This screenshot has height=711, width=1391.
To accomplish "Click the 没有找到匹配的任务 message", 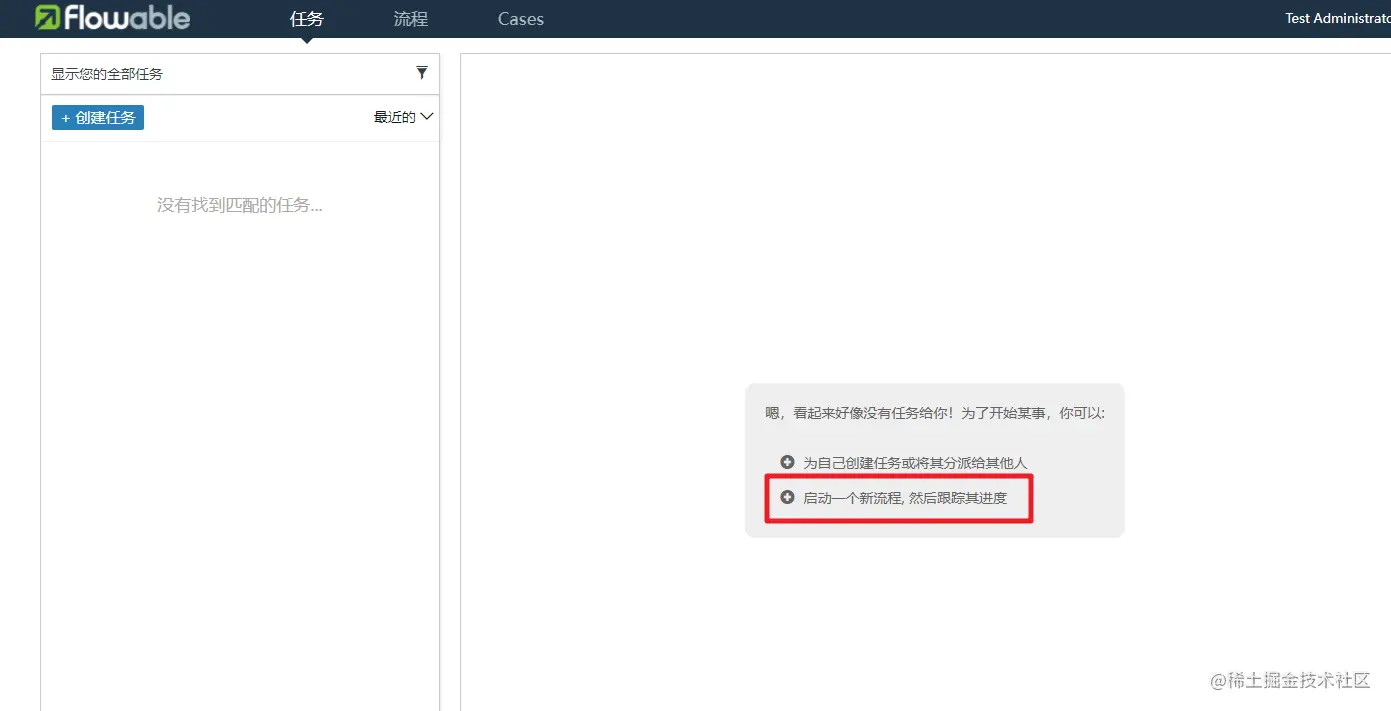I will click(240, 205).
